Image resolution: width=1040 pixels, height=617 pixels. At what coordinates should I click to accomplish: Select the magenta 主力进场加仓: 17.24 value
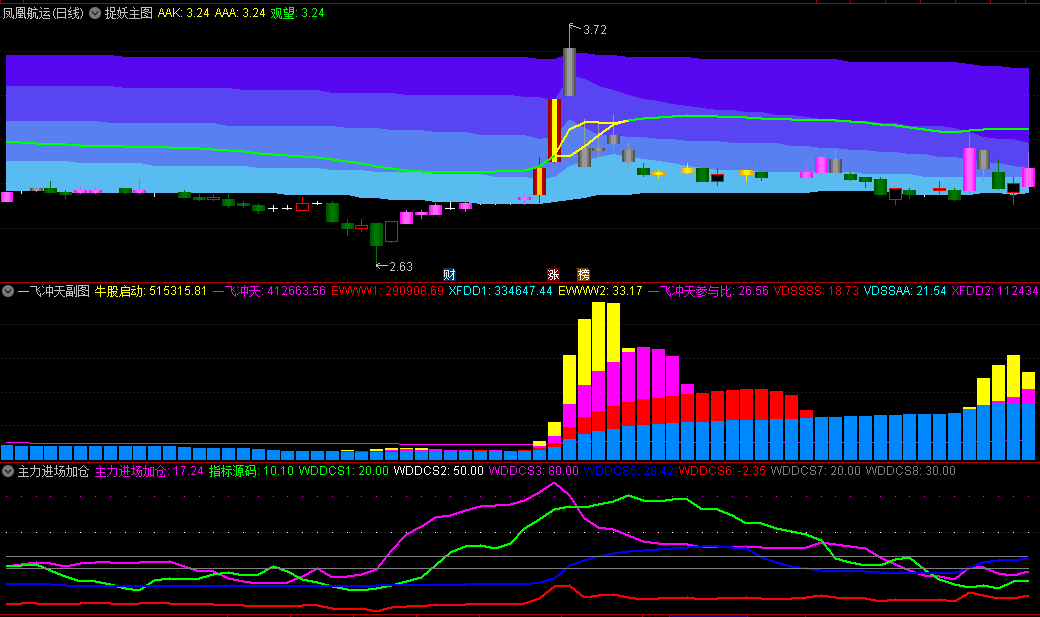(x=149, y=471)
